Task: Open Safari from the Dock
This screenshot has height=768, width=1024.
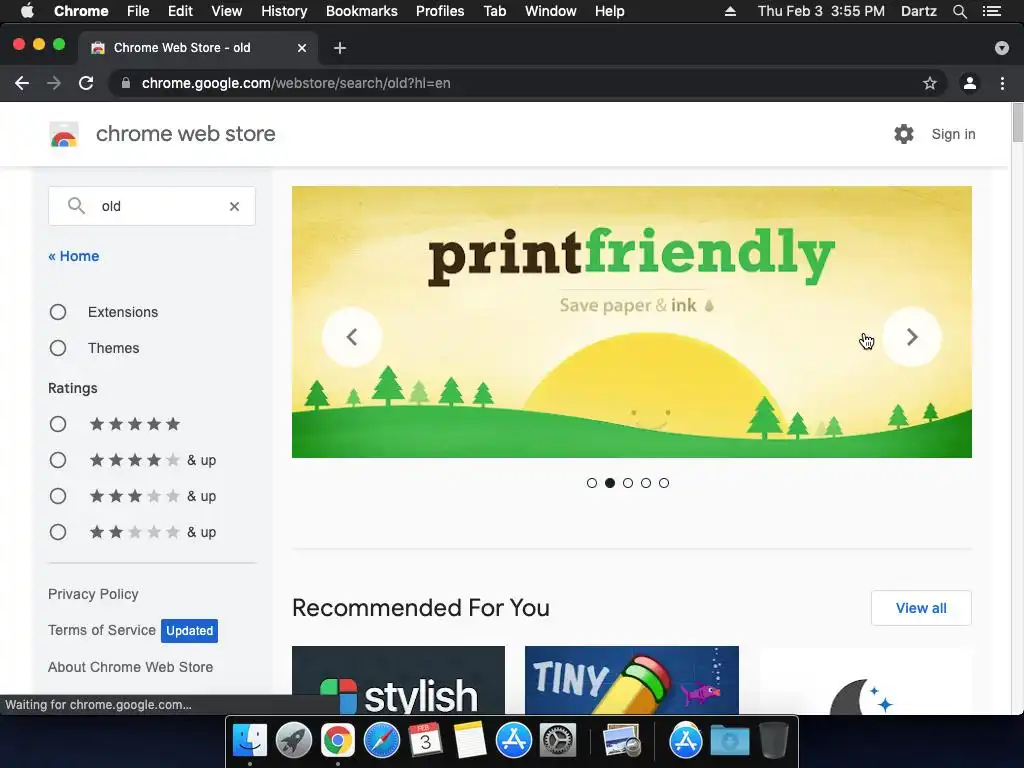Action: click(381, 741)
